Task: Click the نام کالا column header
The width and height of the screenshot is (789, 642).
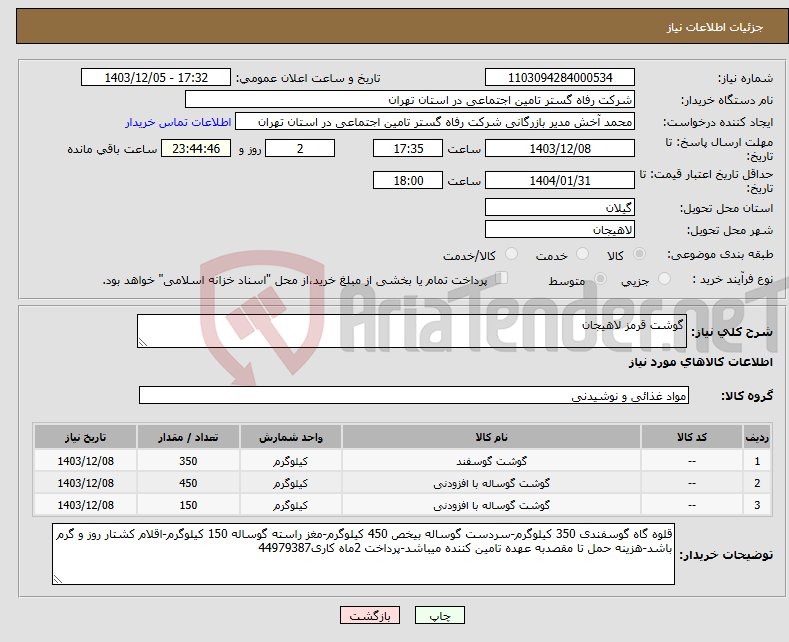Action: [x=491, y=437]
